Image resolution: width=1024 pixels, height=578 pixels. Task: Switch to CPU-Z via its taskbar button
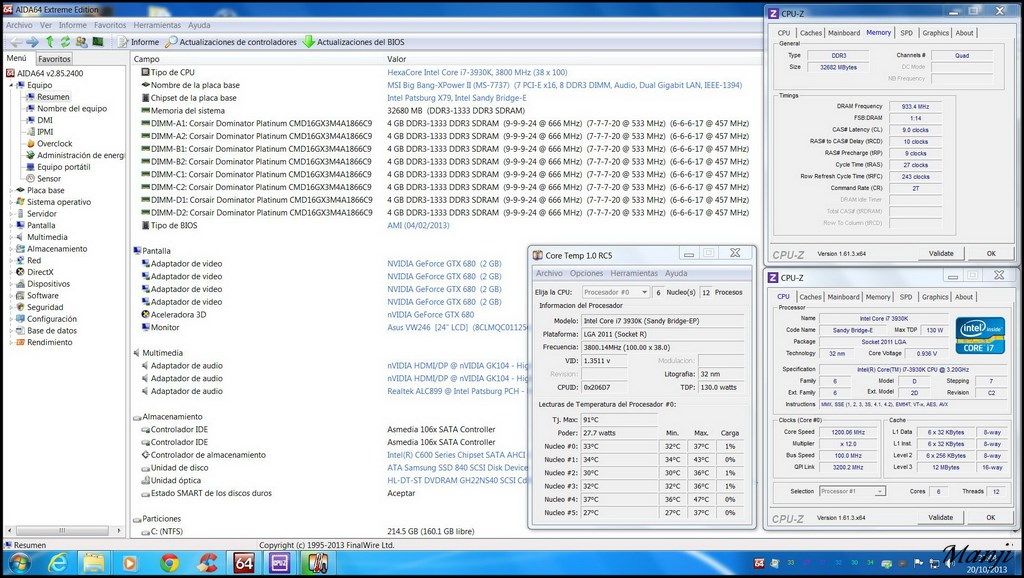coord(280,563)
